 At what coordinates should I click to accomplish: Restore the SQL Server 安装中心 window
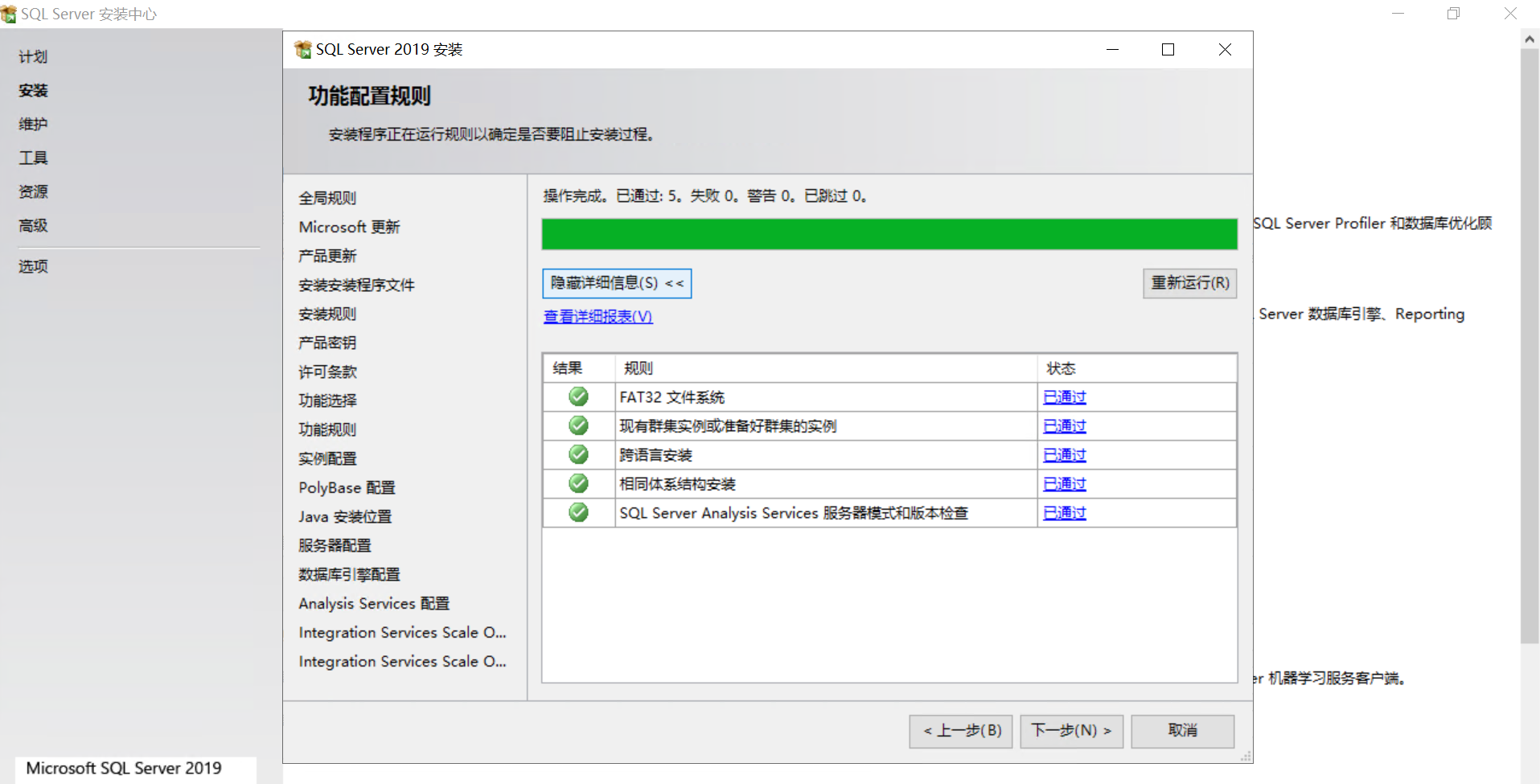point(1454,14)
